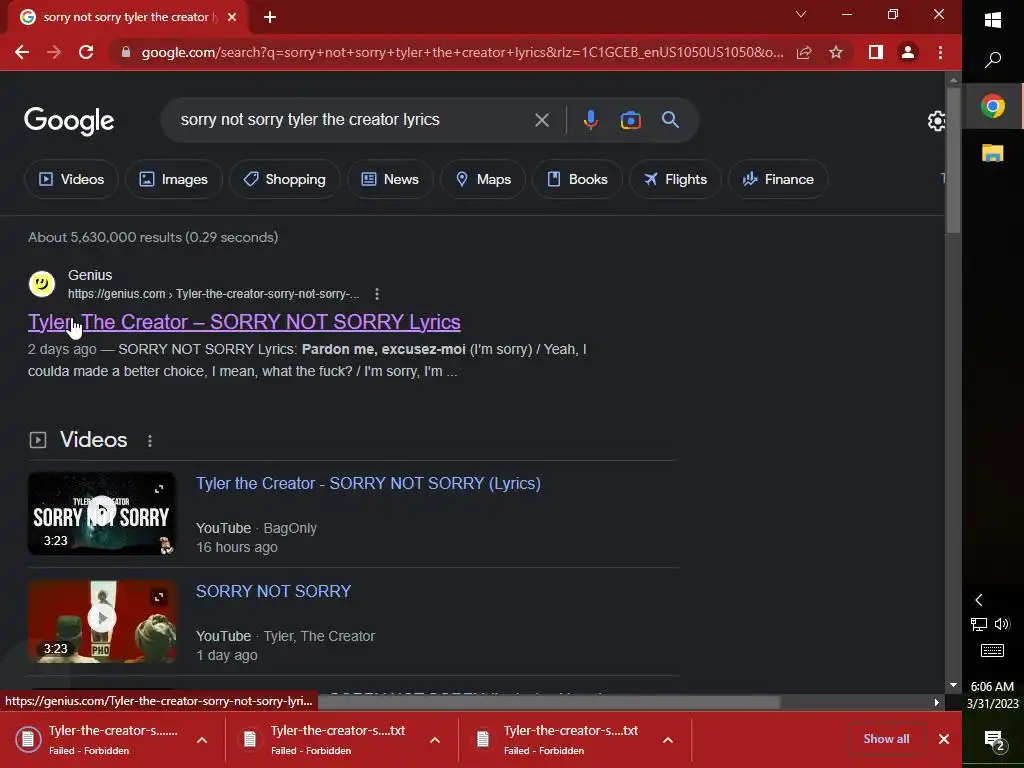
Task: Open notification center with 2 alerts
Action: pos(995,741)
